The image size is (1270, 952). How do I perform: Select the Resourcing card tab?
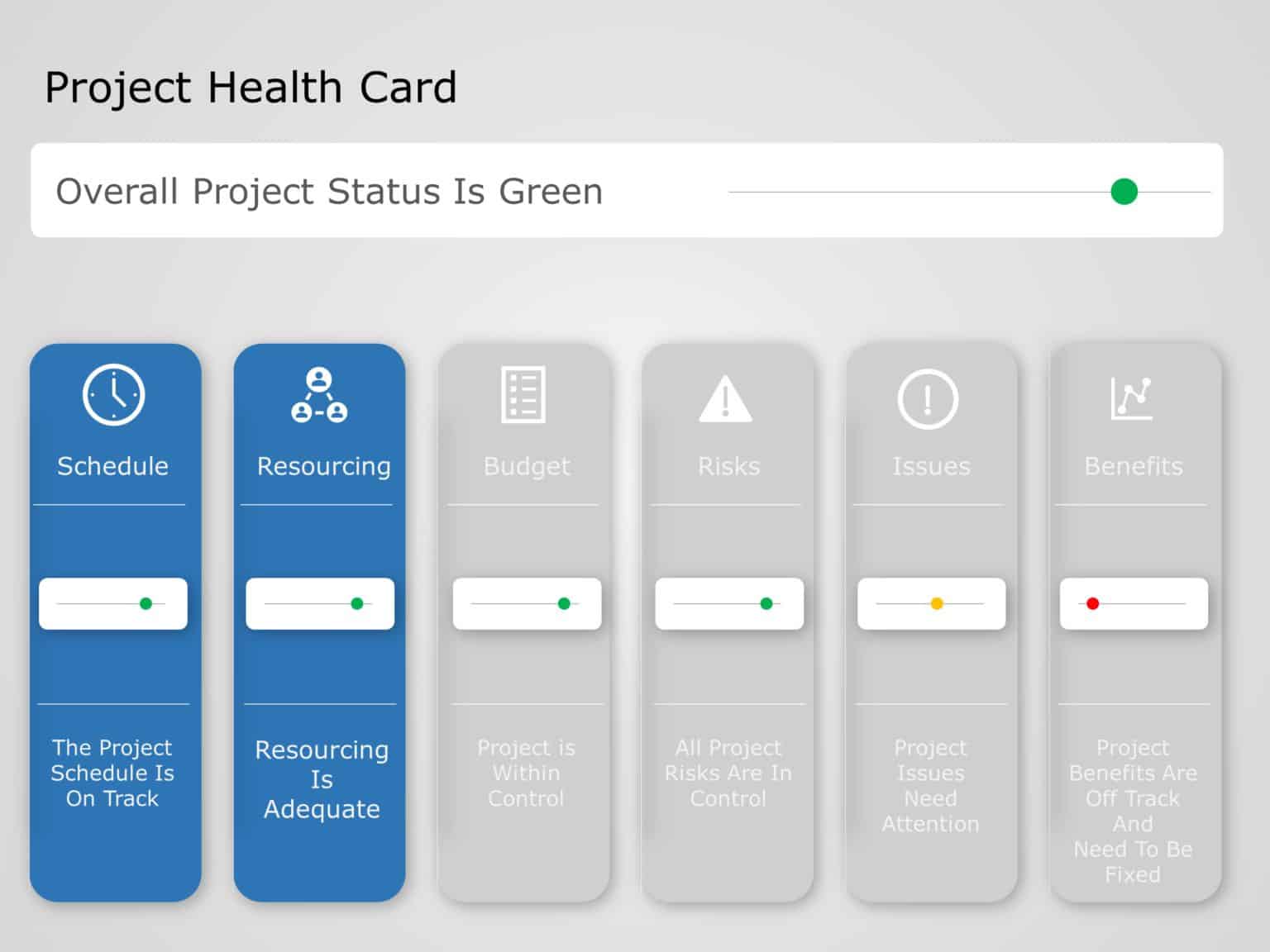click(x=321, y=465)
